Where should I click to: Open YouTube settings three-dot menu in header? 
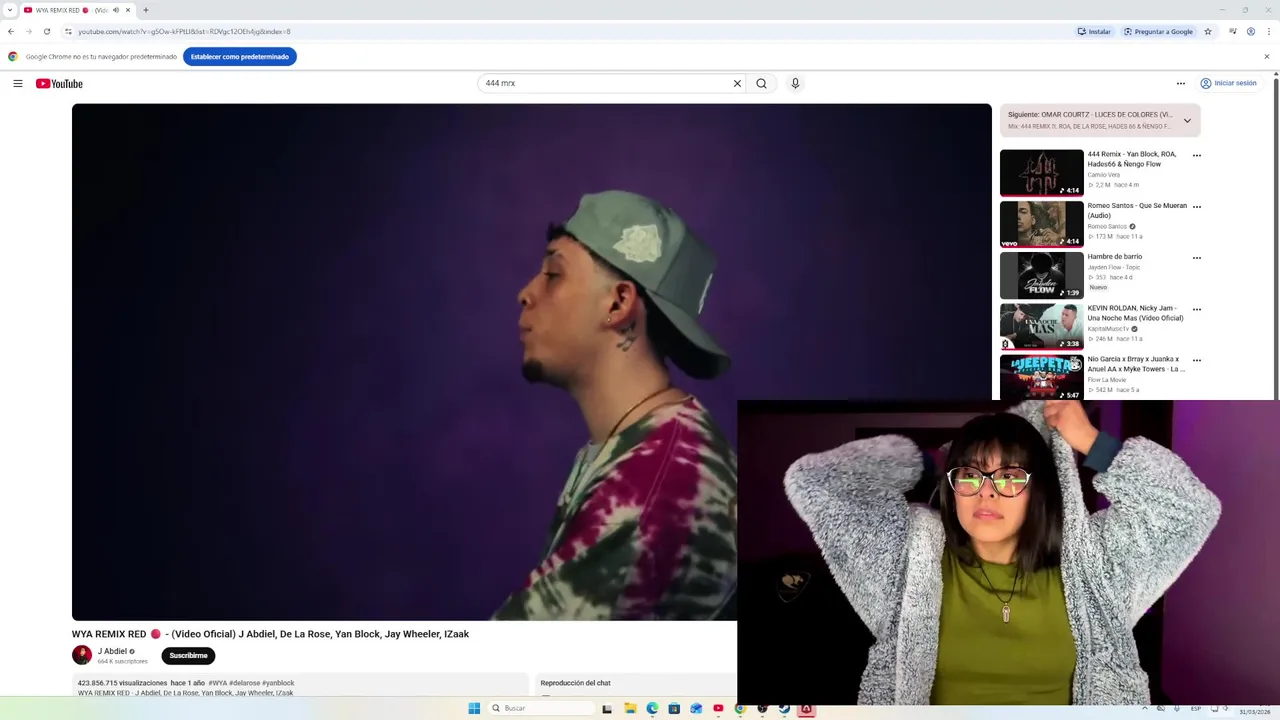(1180, 84)
